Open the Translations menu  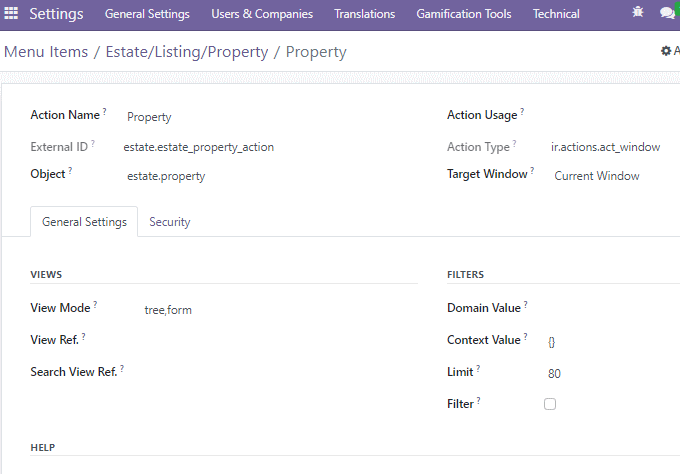click(x=364, y=14)
